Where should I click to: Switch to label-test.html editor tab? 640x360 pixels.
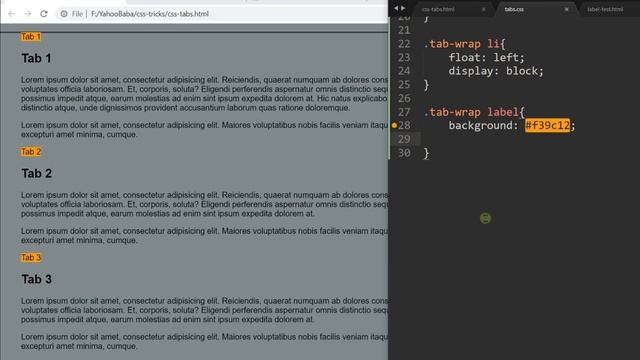point(605,9)
